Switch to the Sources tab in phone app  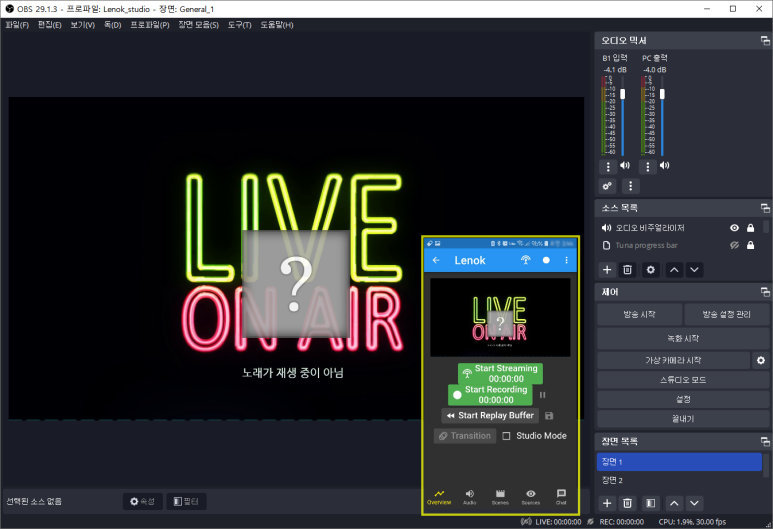(x=530, y=497)
